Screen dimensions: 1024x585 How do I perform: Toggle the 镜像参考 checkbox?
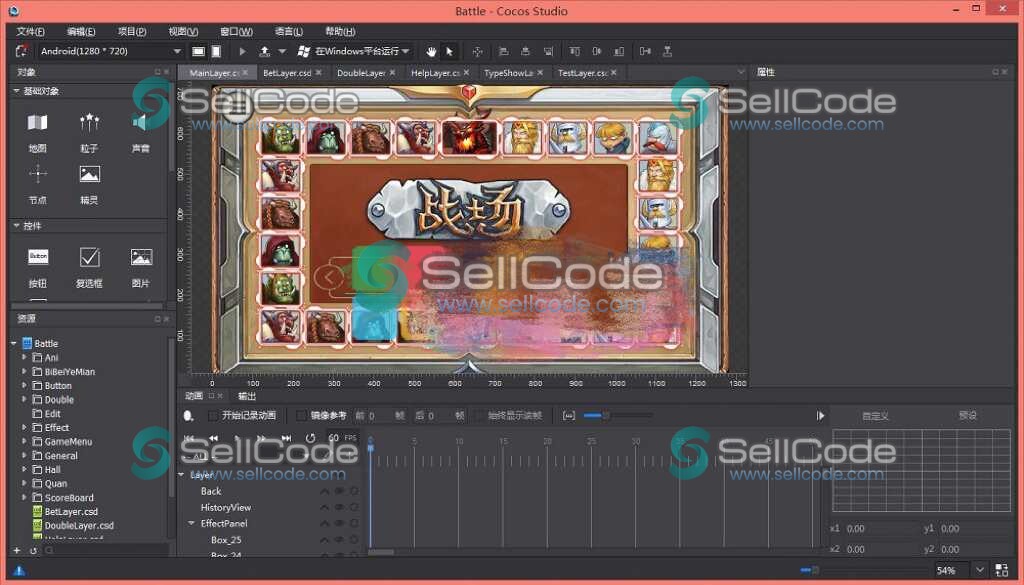point(302,415)
